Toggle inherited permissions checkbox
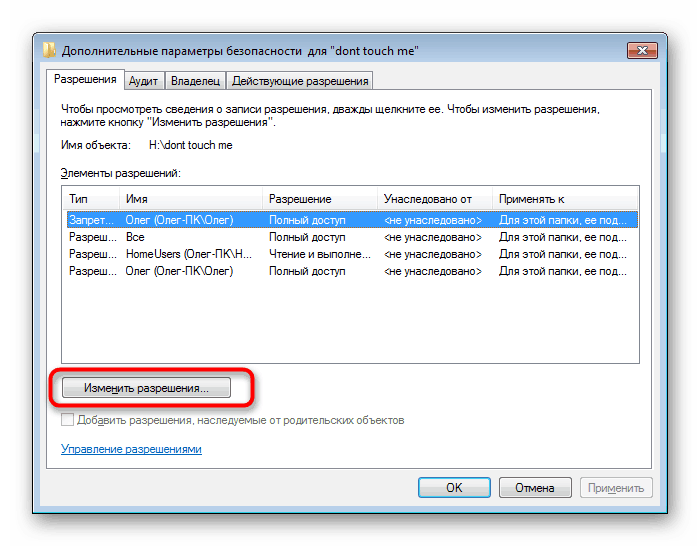The image size is (700, 546). (67, 420)
